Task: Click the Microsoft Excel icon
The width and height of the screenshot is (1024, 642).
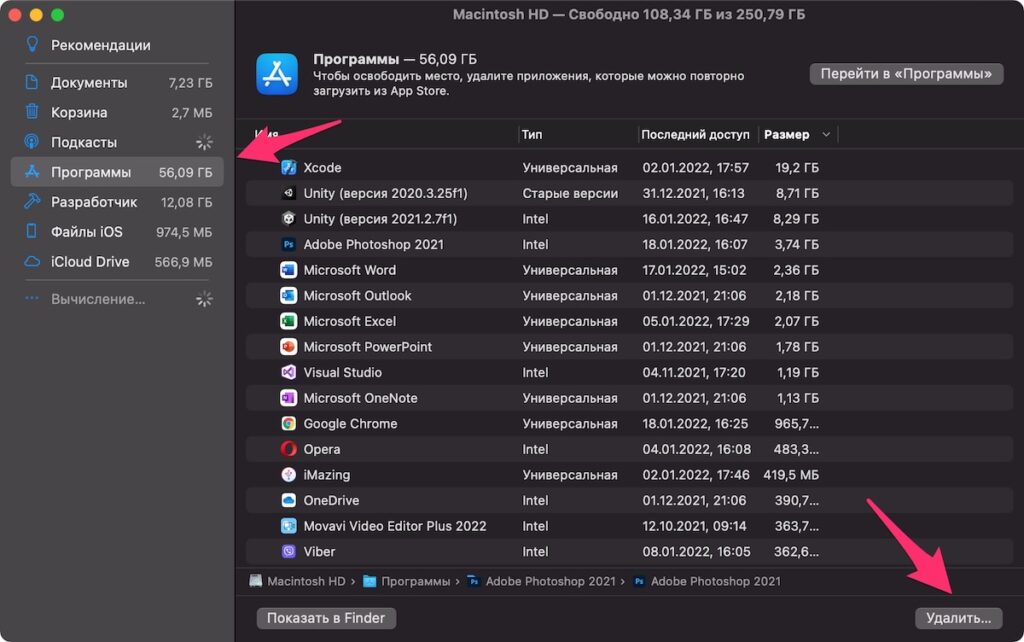Action: point(289,321)
